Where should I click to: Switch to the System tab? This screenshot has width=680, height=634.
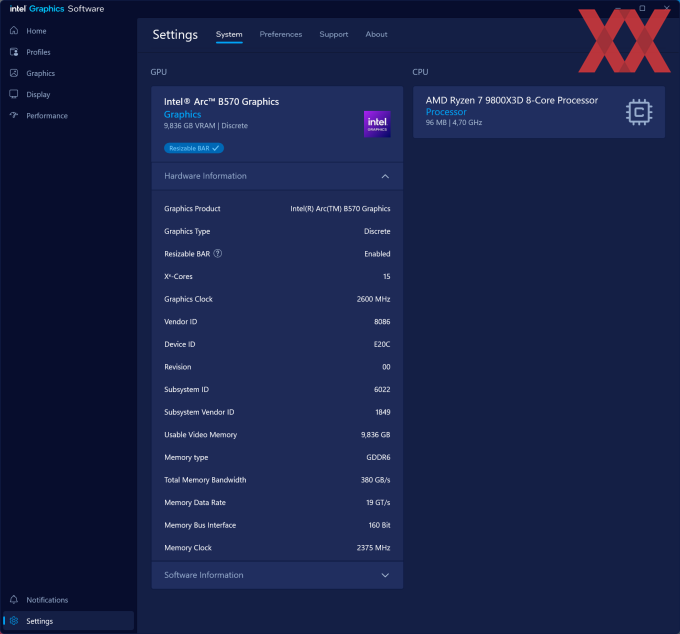coord(229,34)
